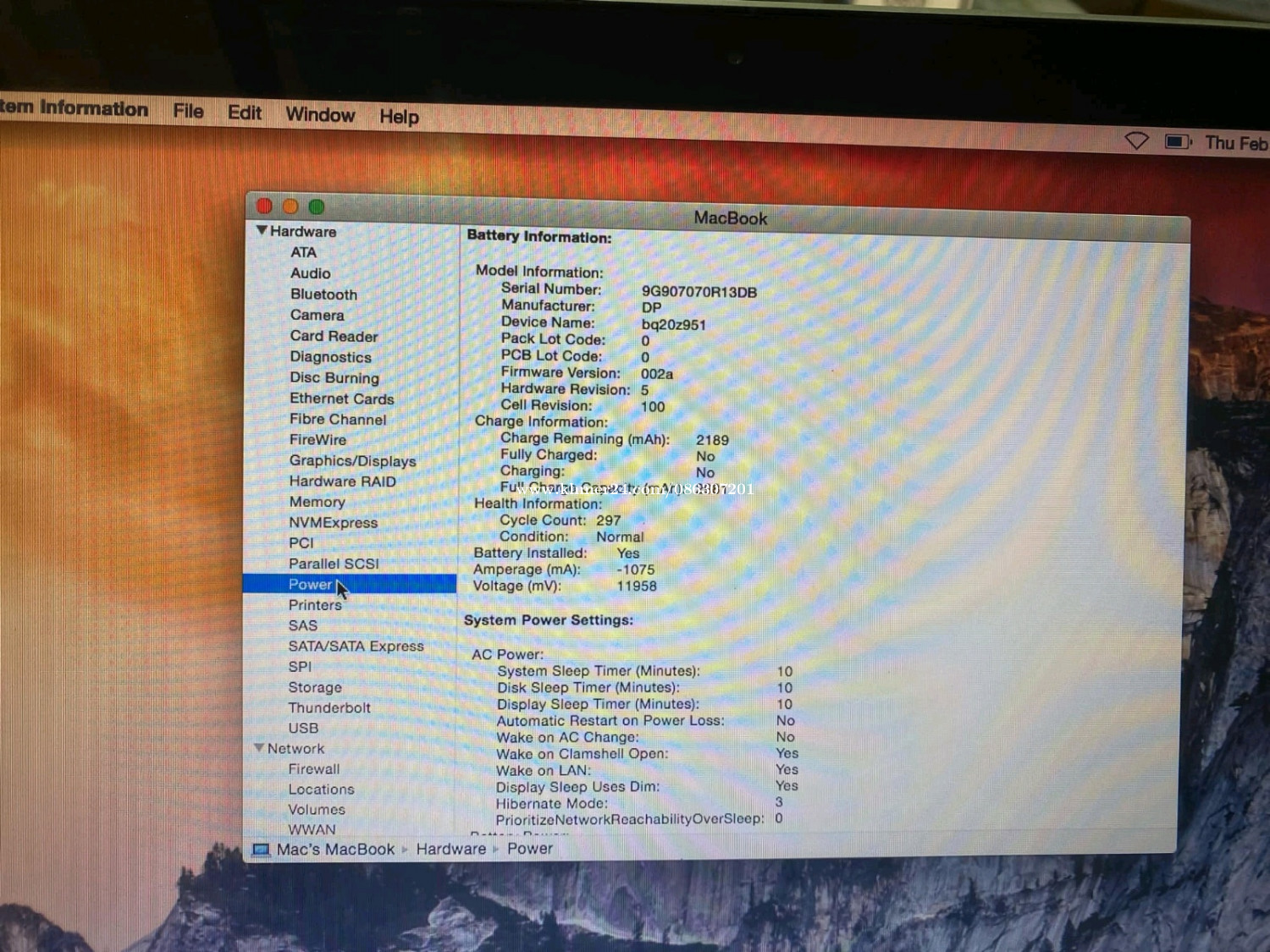Viewport: 1270px width, 952px height.
Task: Click the Hibernate Mode row
Action: [x=639, y=803]
